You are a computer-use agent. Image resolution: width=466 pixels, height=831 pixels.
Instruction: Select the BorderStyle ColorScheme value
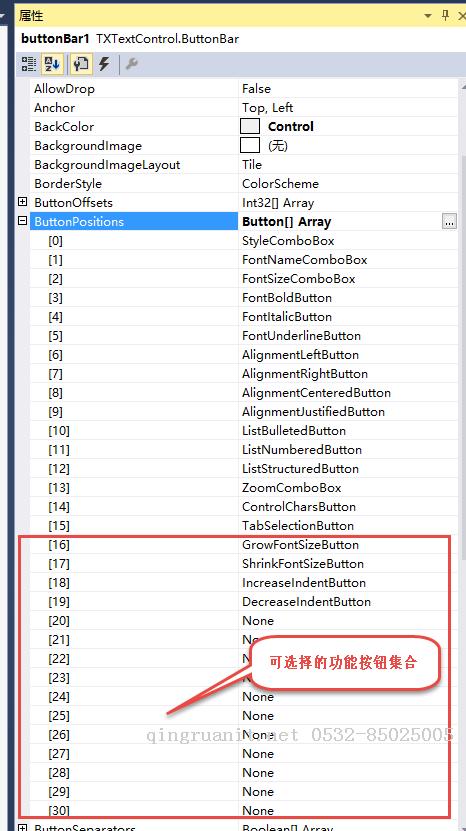(x=280, y=184)
